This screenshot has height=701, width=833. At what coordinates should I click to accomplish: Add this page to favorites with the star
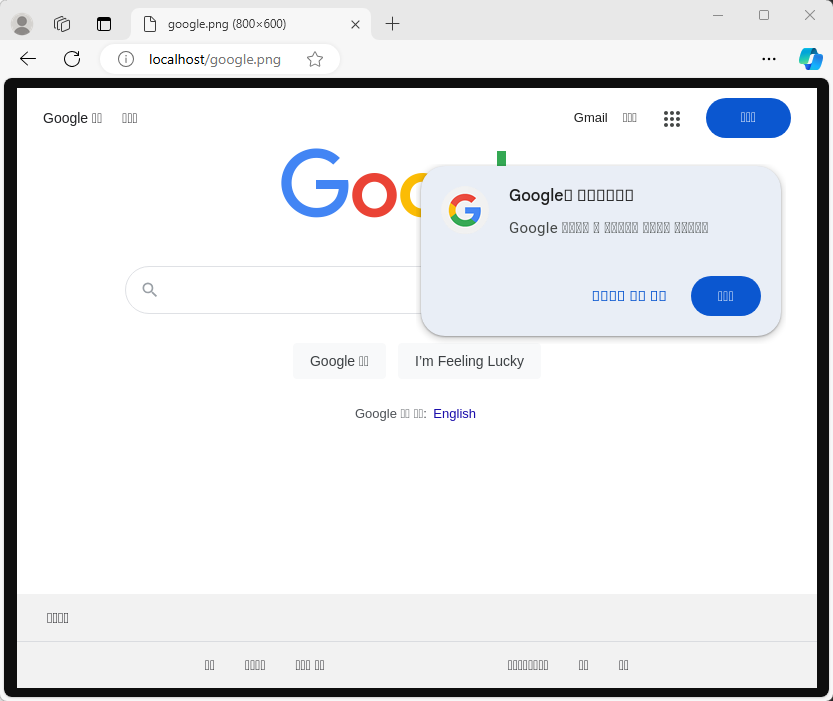(x=315, y=59)
